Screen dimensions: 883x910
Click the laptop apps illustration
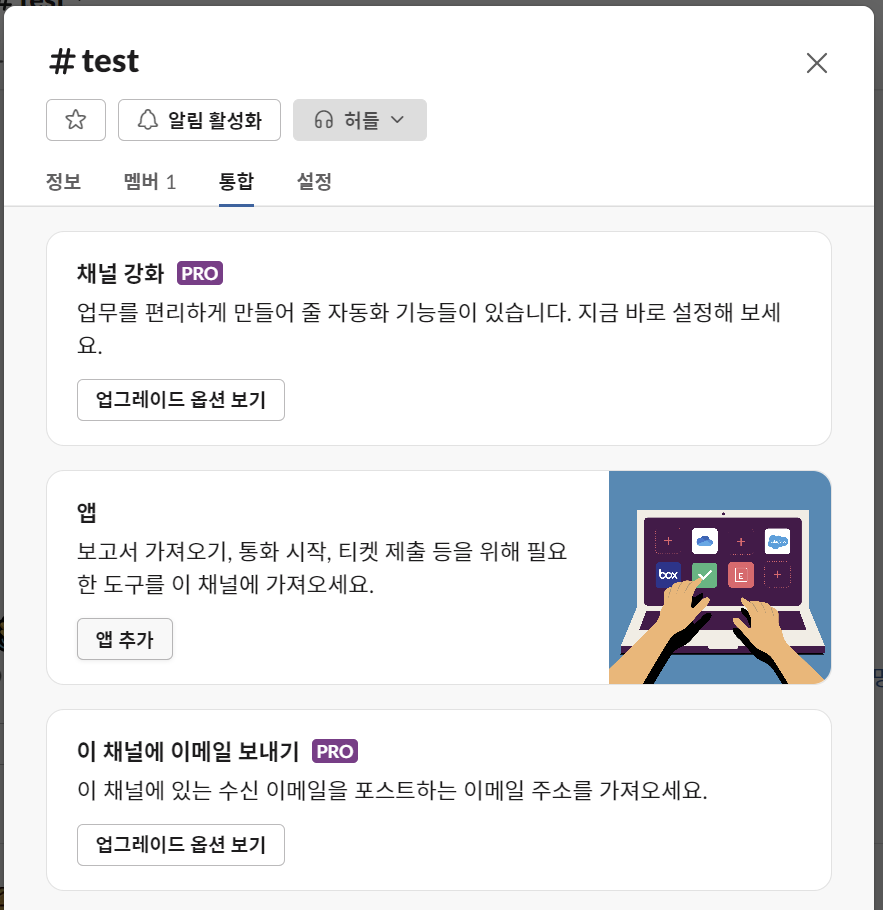(x=720, y=577)
